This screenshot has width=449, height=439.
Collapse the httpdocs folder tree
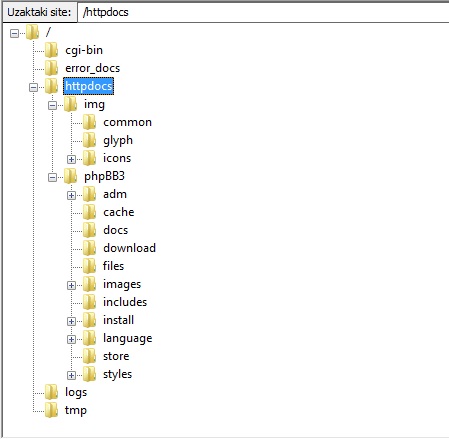click(x=33, y=87)
